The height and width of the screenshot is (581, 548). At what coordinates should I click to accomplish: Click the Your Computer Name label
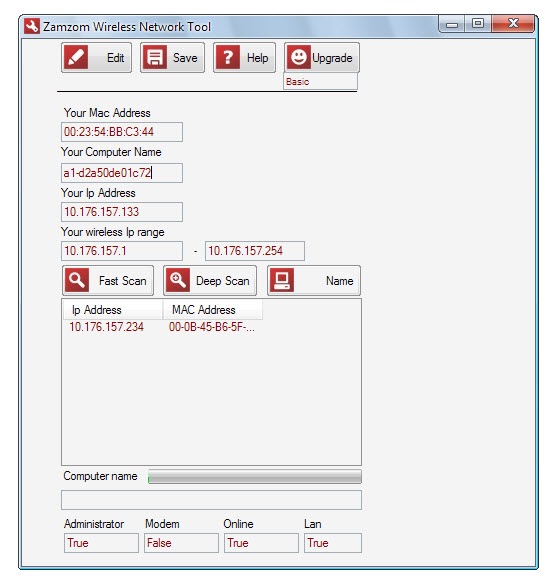[x=111, y=152]
